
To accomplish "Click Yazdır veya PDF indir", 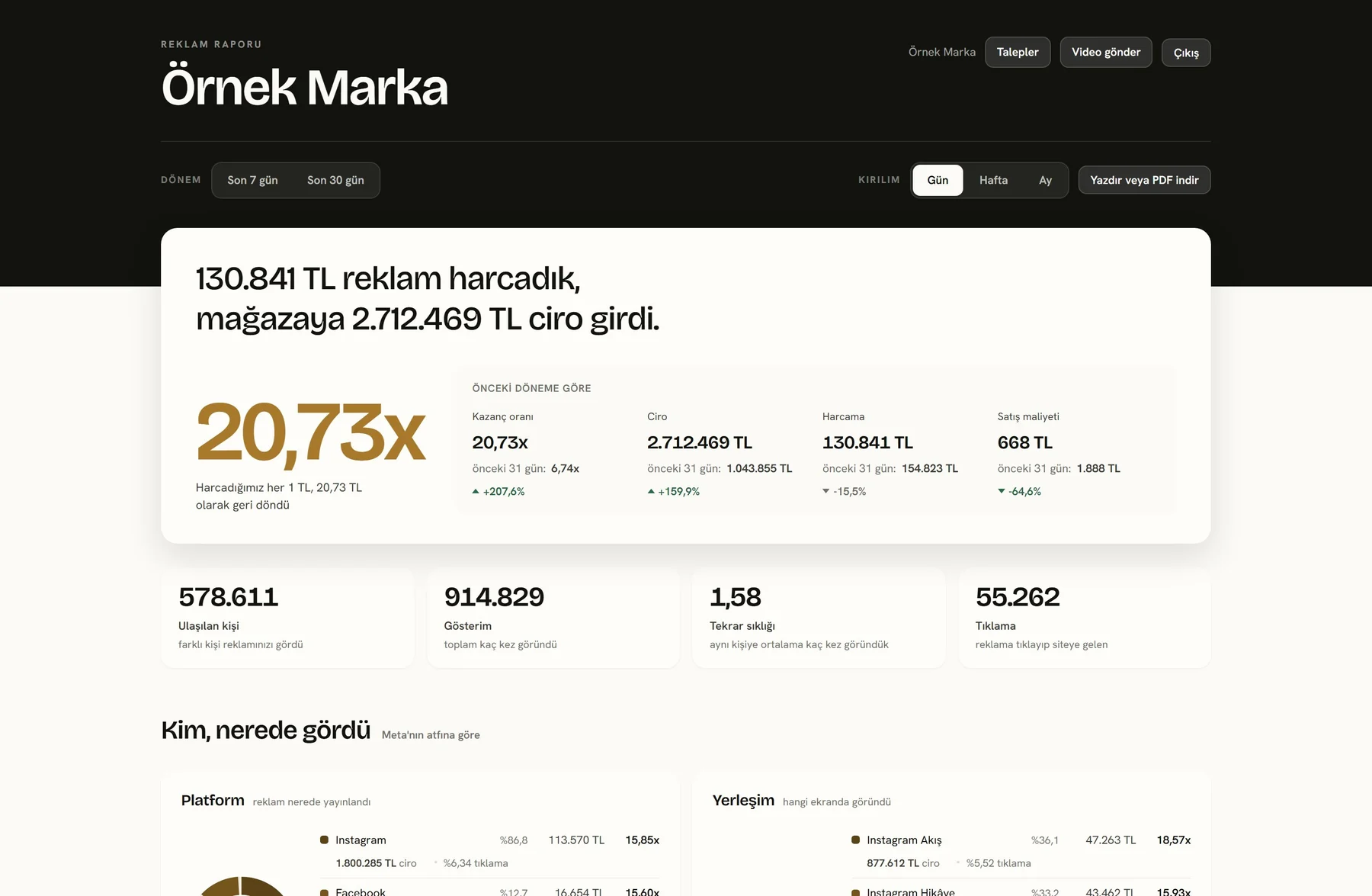I will coord(1144,180).
